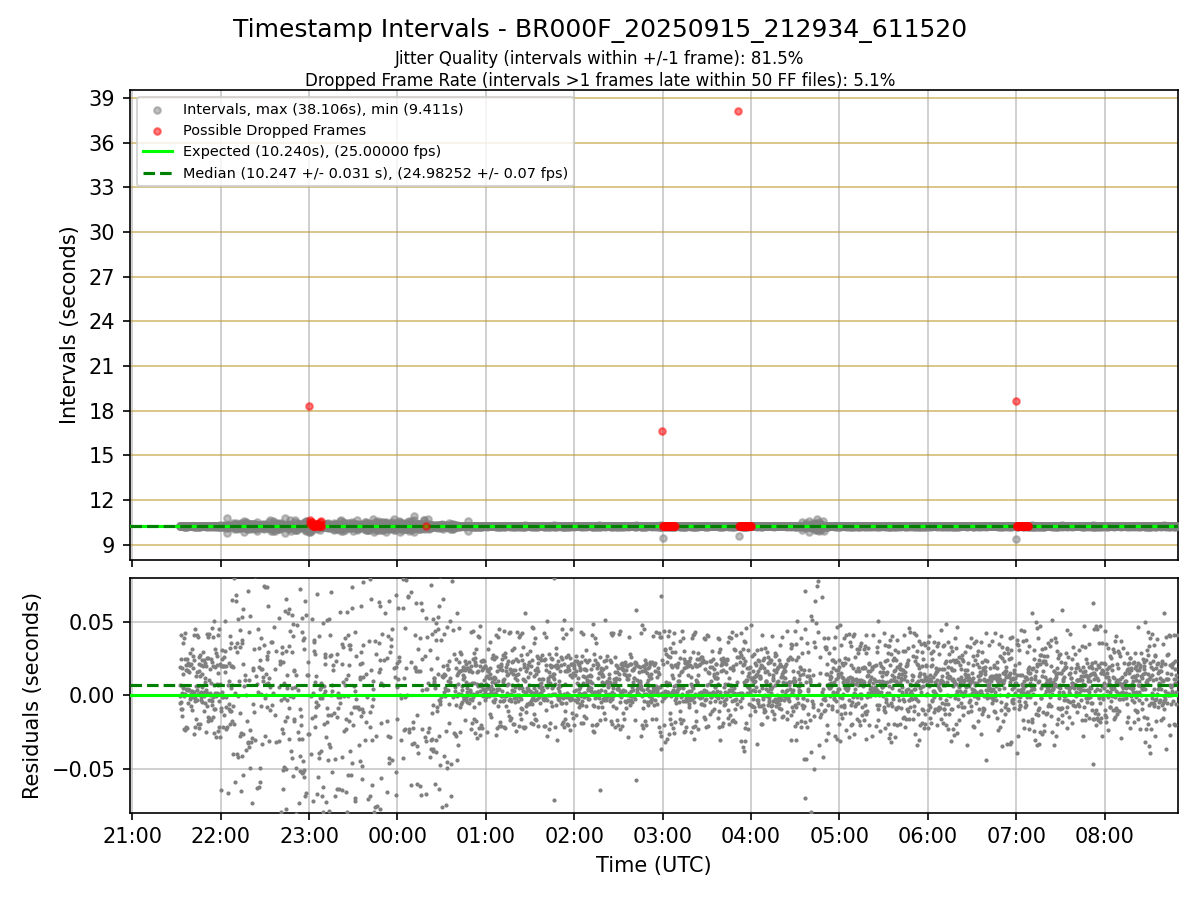
Task: Click x-axis tick label "03:00"
Action: click(x=663, y=835)
